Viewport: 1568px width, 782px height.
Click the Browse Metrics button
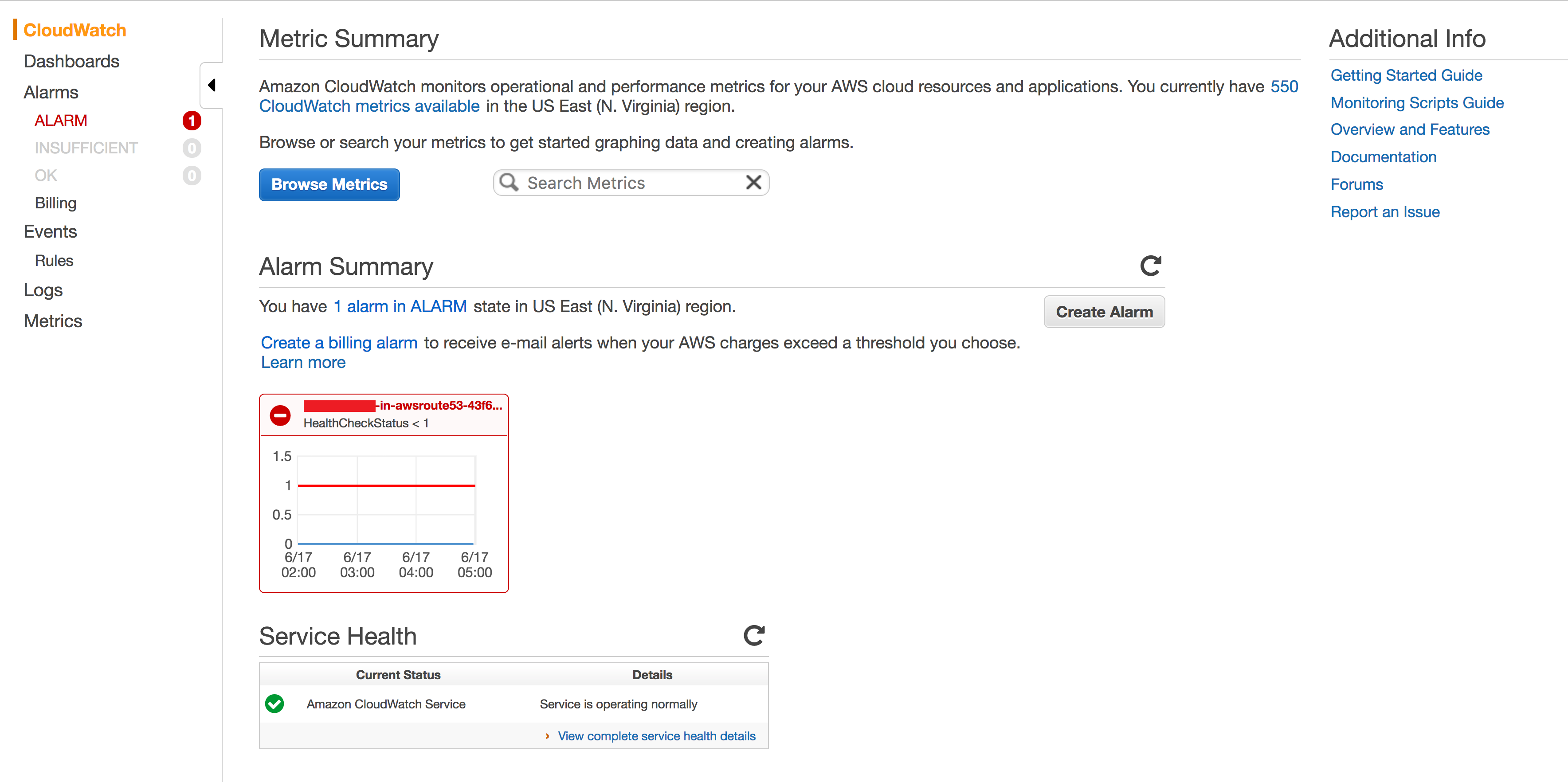(329, 184)
